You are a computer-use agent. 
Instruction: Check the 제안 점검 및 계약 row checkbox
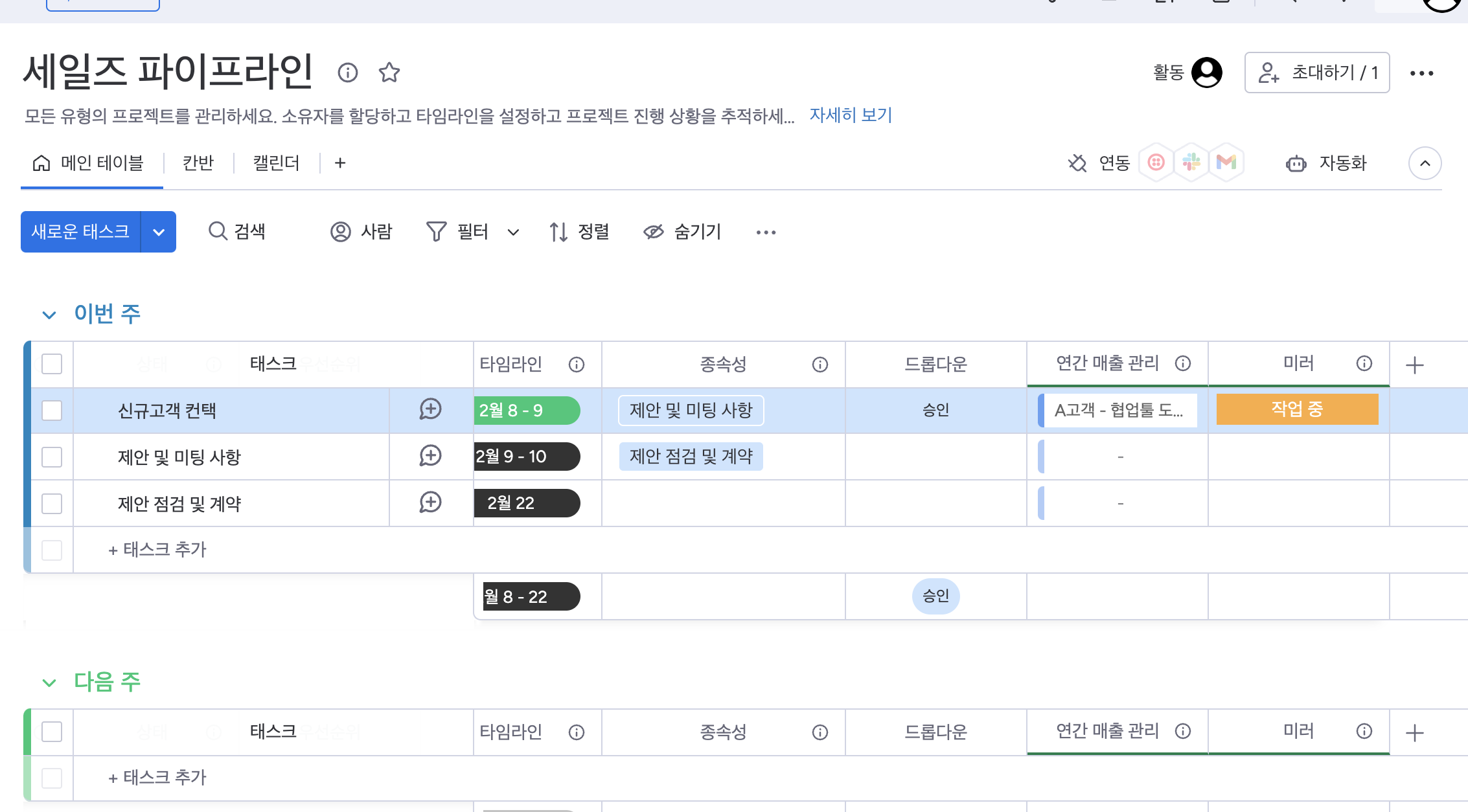pos(52,504)
